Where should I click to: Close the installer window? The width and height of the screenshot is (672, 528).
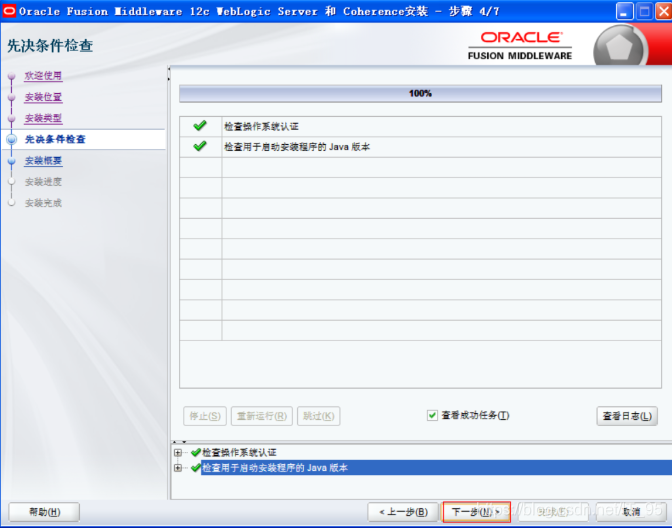663,11
